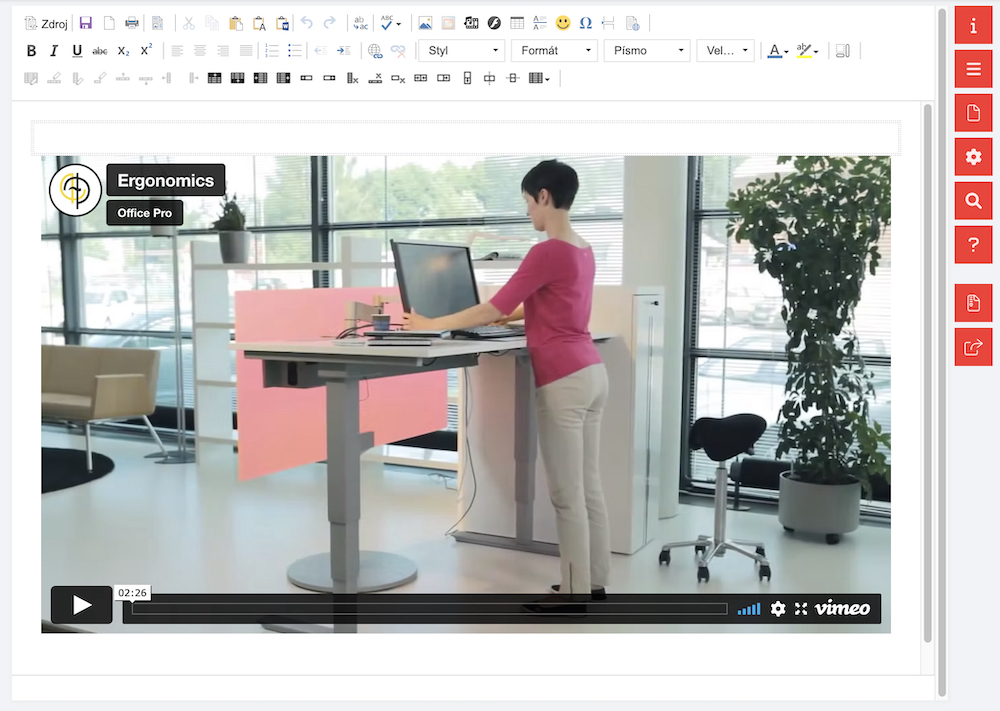Insert table row below icon

[237, 78]
